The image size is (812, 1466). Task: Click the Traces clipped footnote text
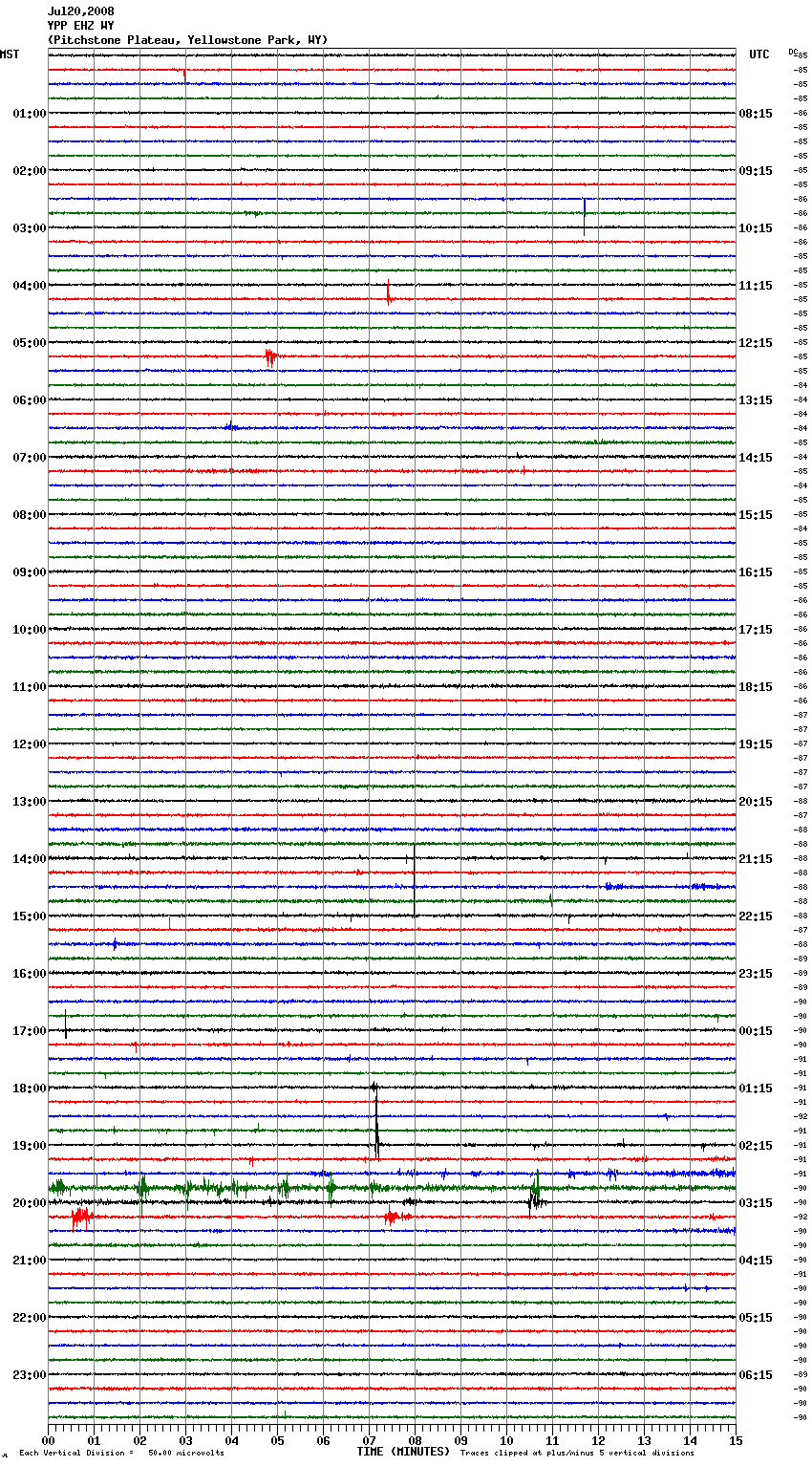(x=577, y=1454)
